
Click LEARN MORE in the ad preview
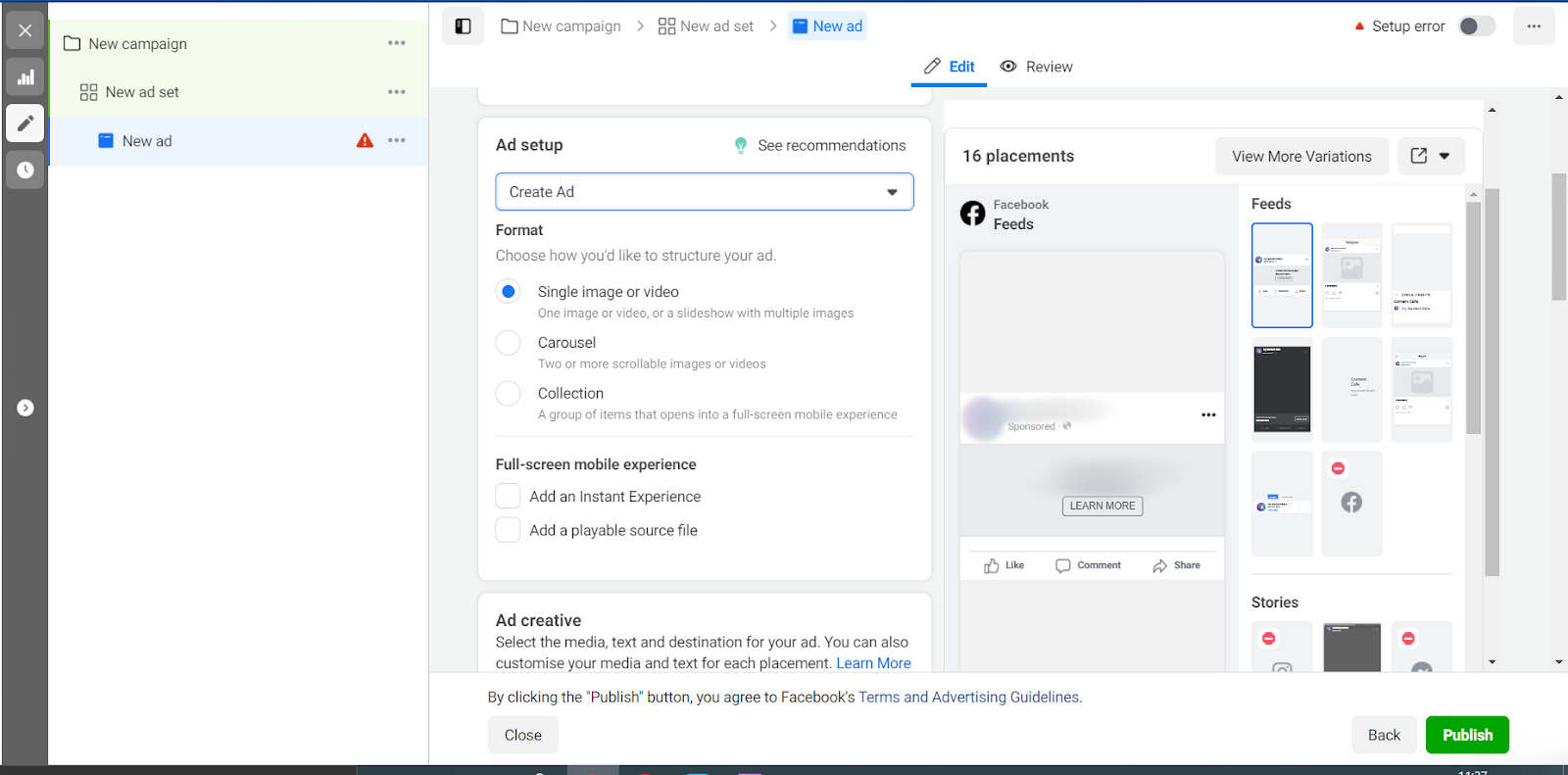pyautogui.click(x=1102, y=506)
